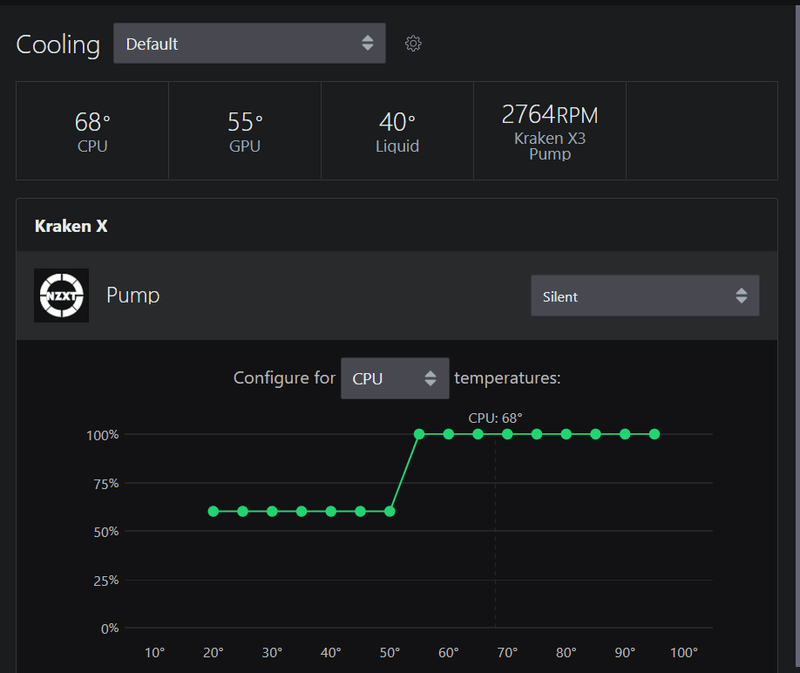
Task: Click the GPU 55° temperature tile
Action: coord(245,131)
